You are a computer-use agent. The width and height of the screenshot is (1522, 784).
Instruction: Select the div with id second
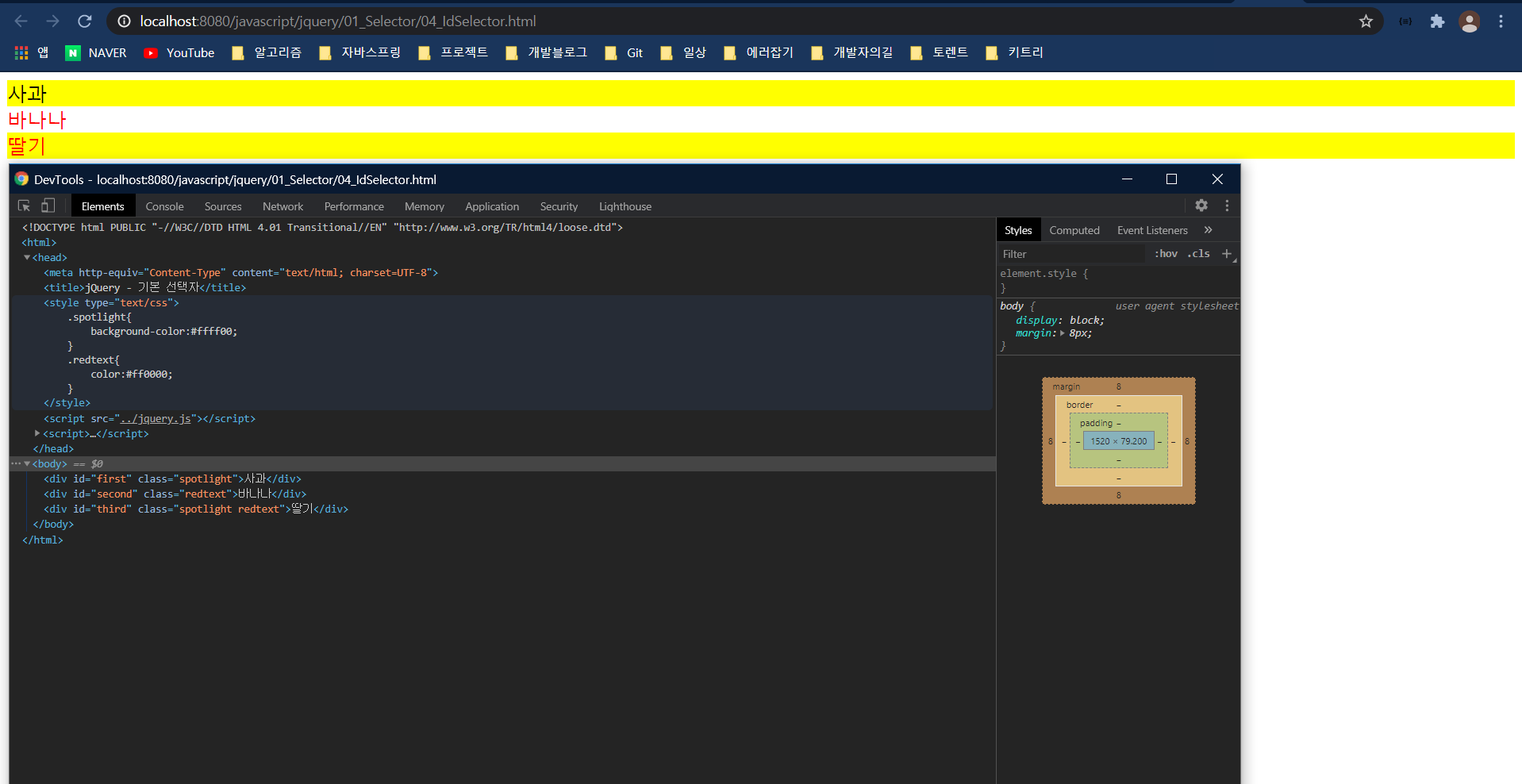pos(175,494)
